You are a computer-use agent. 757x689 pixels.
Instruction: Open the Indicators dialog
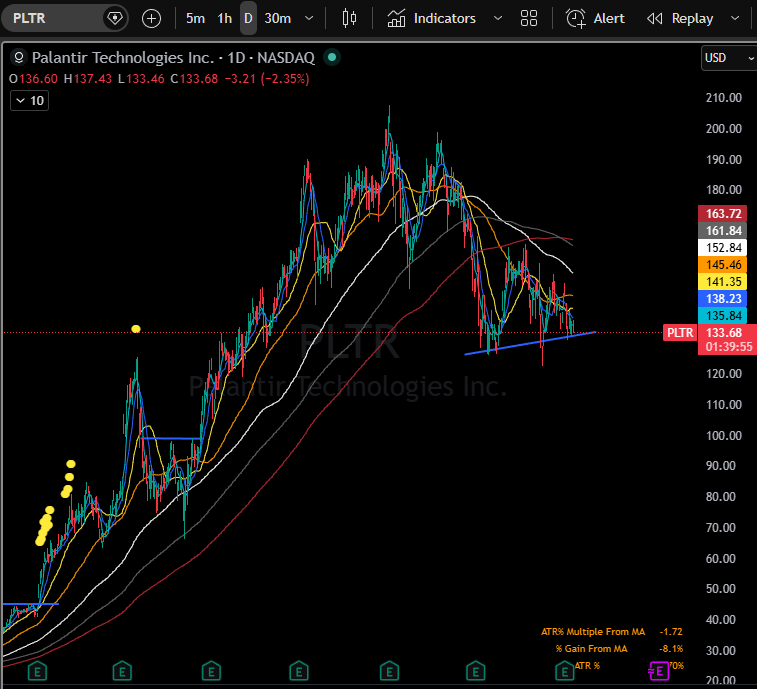pos(431,18)
